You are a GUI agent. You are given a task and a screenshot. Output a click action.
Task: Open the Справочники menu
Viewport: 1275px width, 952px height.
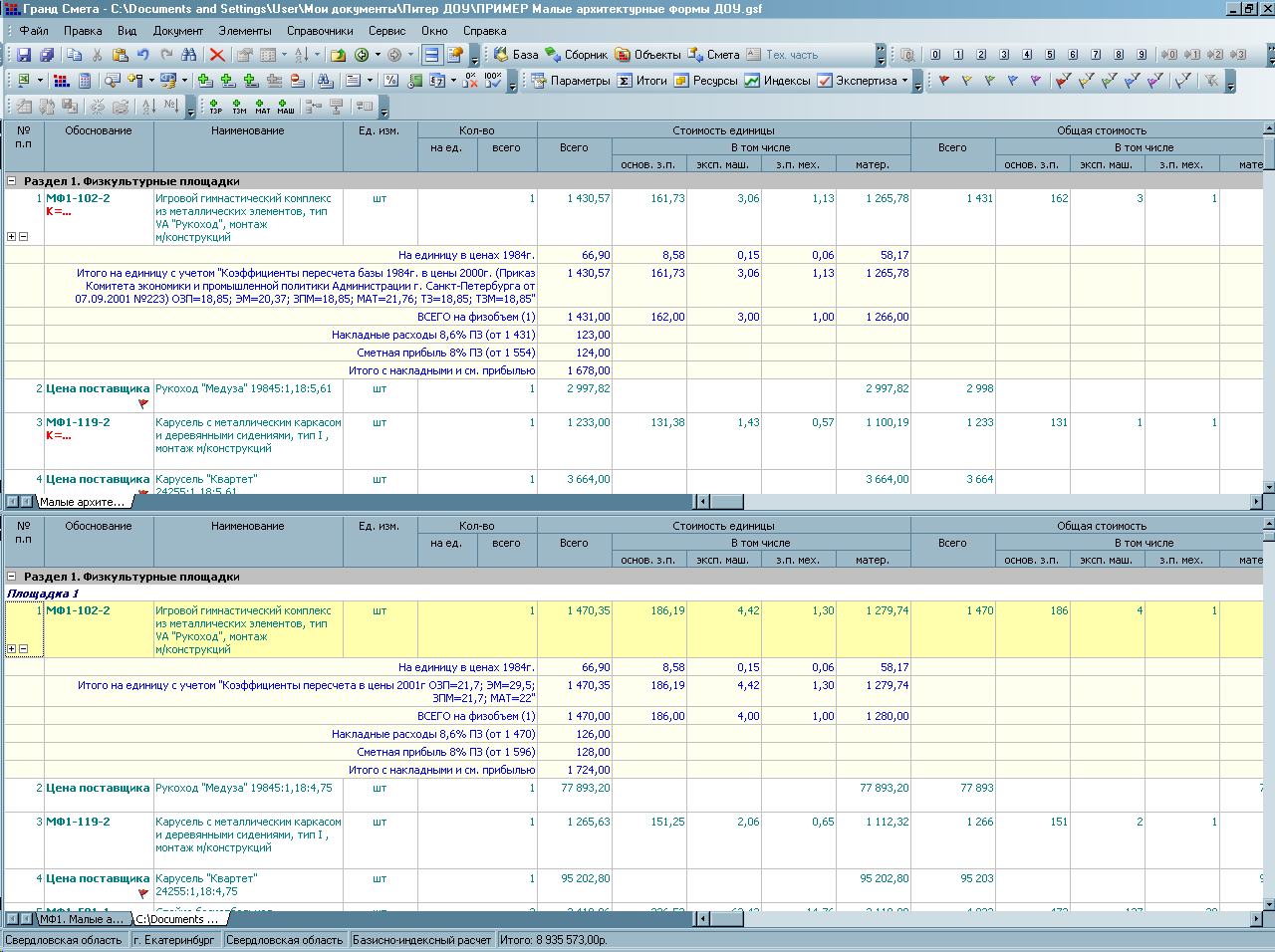(320, 31)
